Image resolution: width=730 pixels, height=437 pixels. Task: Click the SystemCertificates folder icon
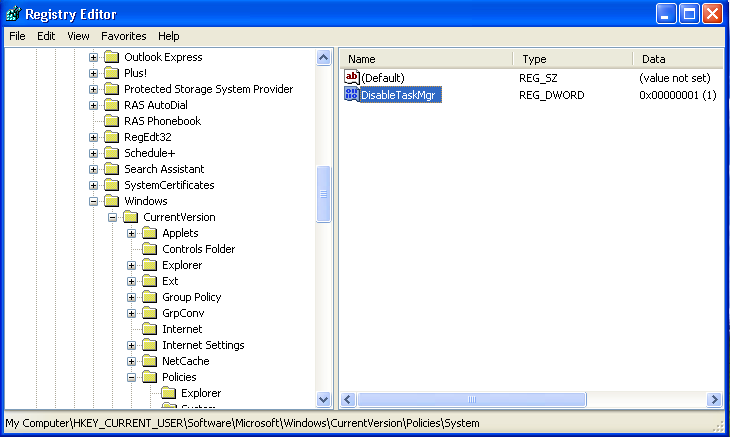[x=111, y=185]
